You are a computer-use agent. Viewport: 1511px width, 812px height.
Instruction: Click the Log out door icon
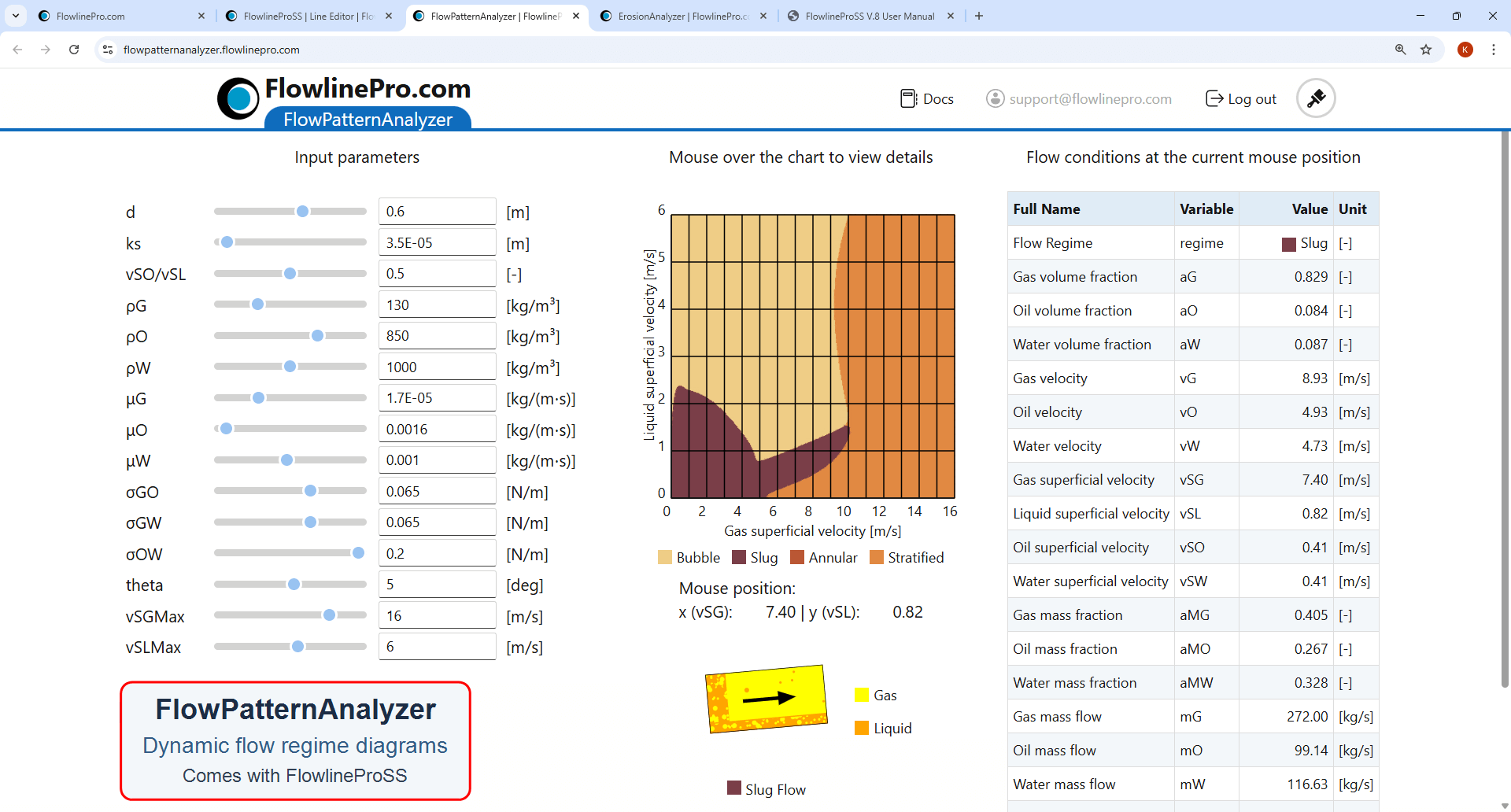point(1214,98)
